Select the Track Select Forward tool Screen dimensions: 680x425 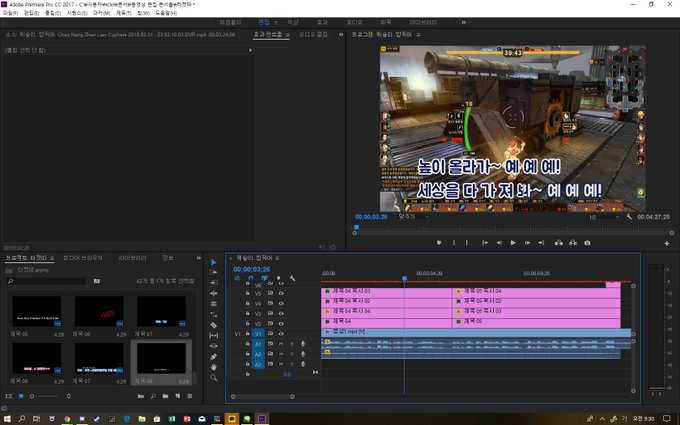pyautogui.click(x=213, y=272)
